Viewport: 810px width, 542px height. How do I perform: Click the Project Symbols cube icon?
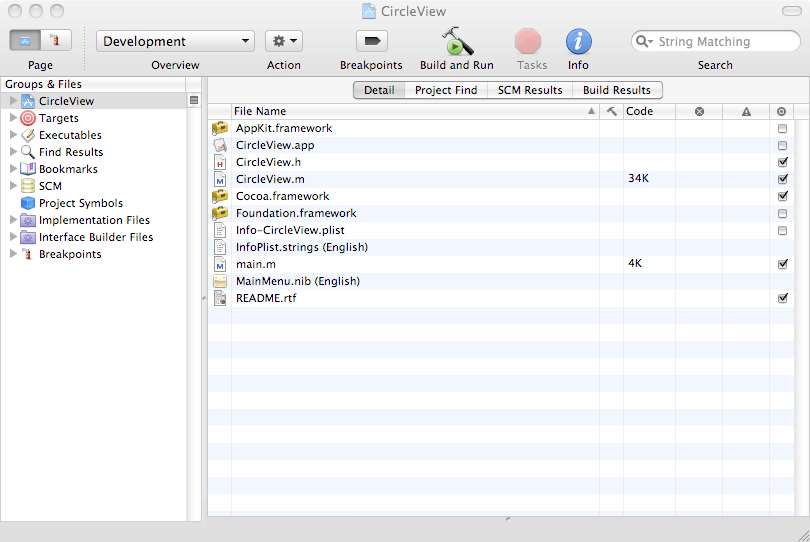(x=28, y=203)
